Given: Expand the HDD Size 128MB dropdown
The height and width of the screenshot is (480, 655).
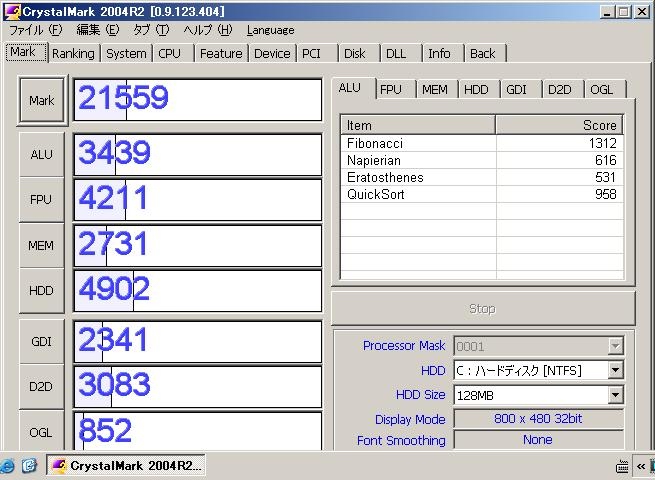Looking at the screenshot, I should 615,395.
